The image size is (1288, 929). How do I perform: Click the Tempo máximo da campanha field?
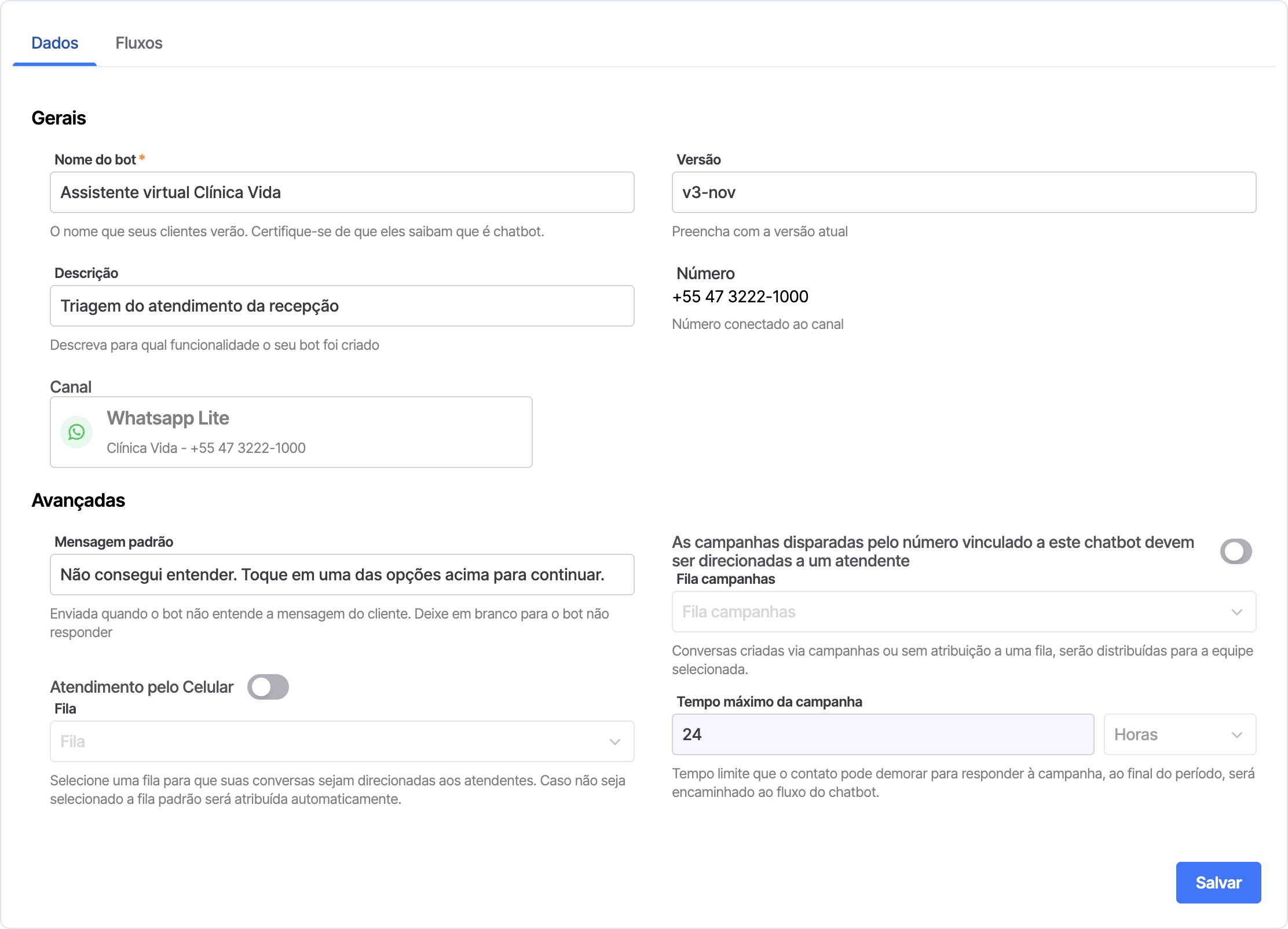pos(883,734)
